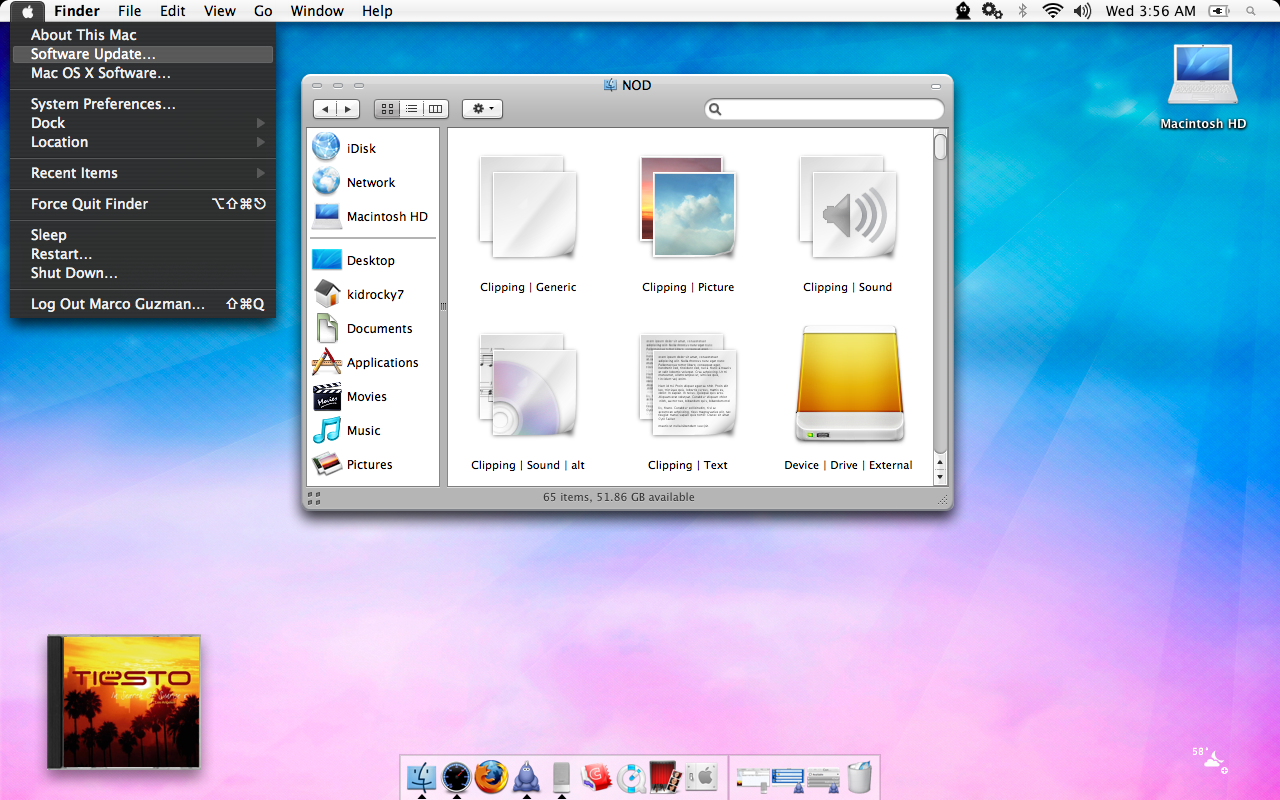Select the Clipping | Sound icon
Viewport: 1280px width, 800px height.
point(848,208)
